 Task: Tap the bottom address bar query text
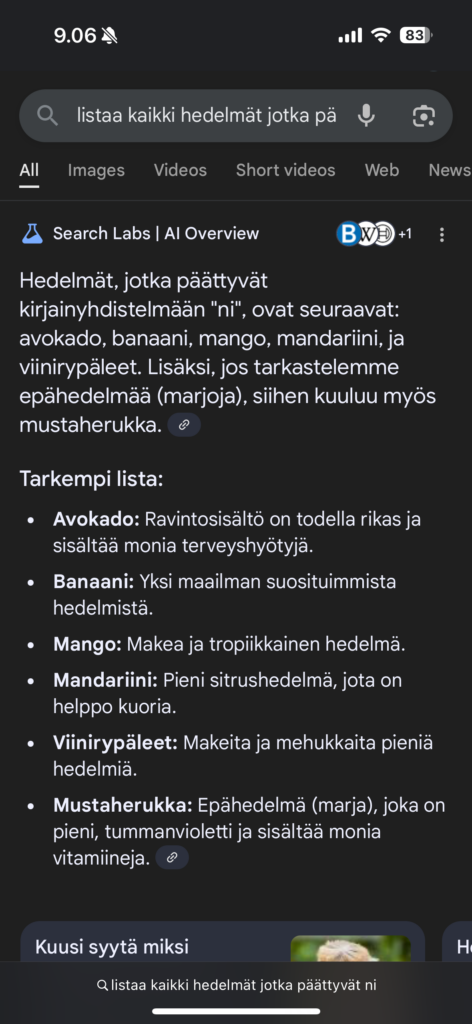coord(244,985)
